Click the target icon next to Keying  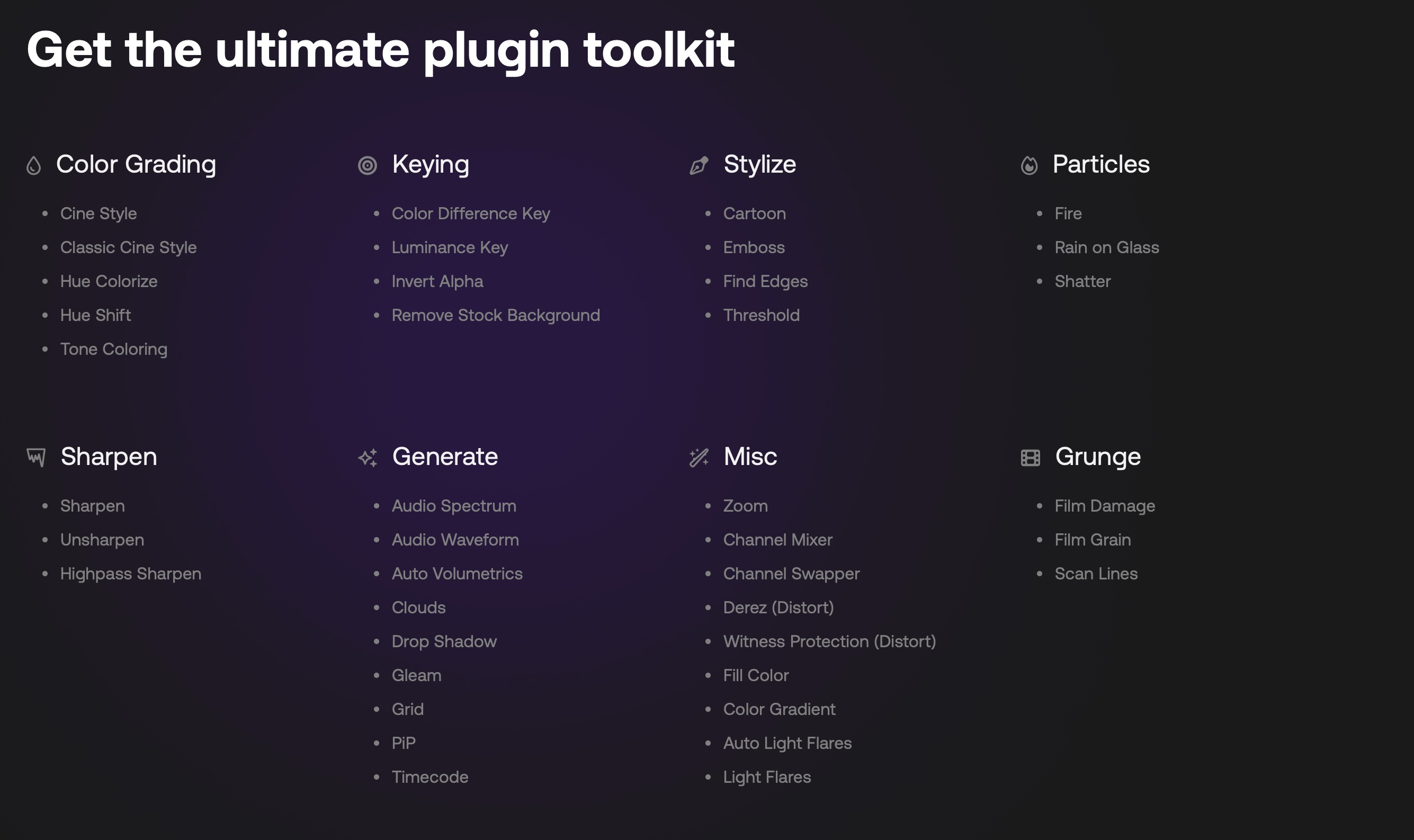(x=367, y=165)
